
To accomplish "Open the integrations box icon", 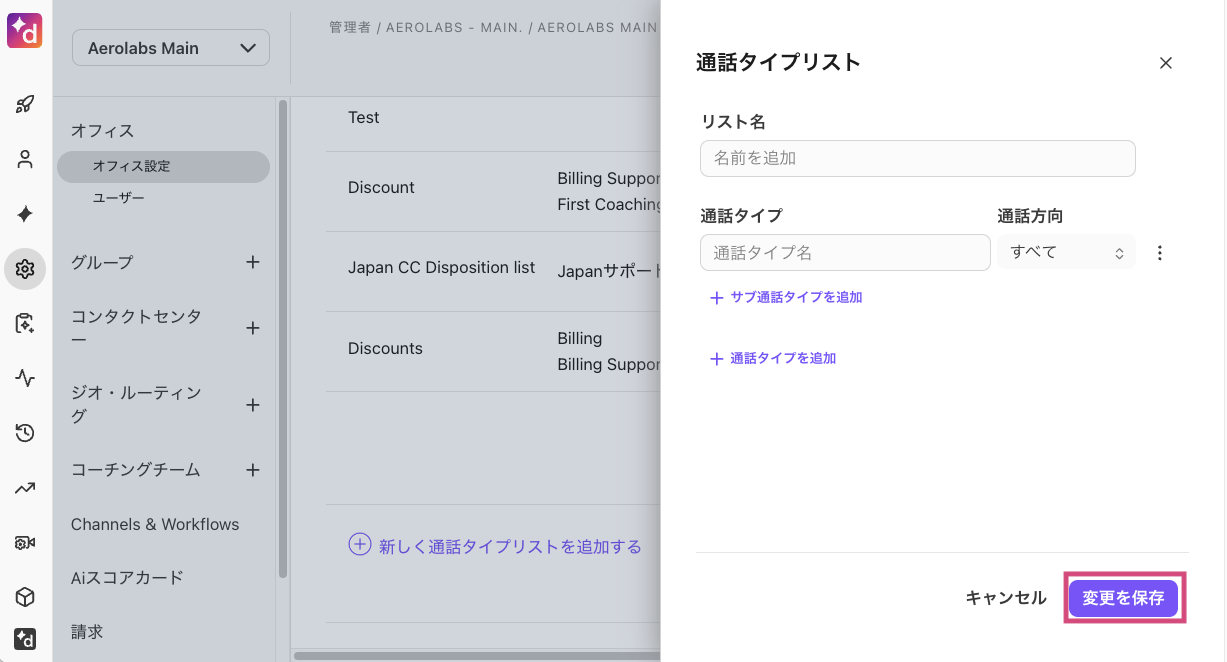I will (x=24, y=597).
